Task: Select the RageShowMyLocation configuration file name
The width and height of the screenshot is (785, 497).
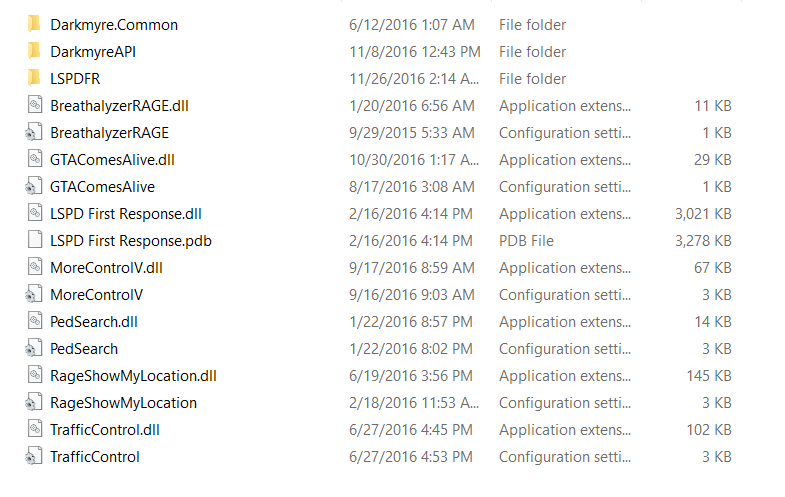Action: coord(123,402)
